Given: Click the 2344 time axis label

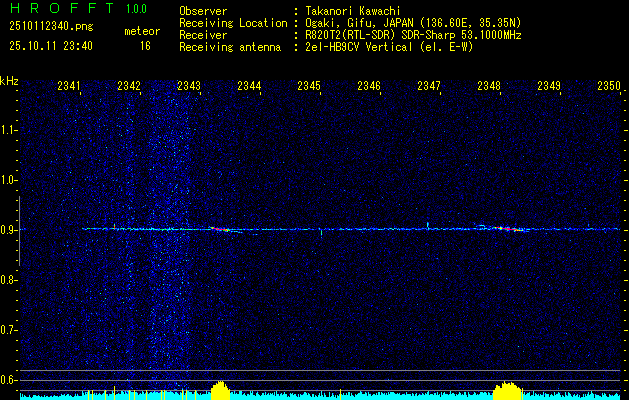Looking at the screenshot, I should (x=249, y=86).
